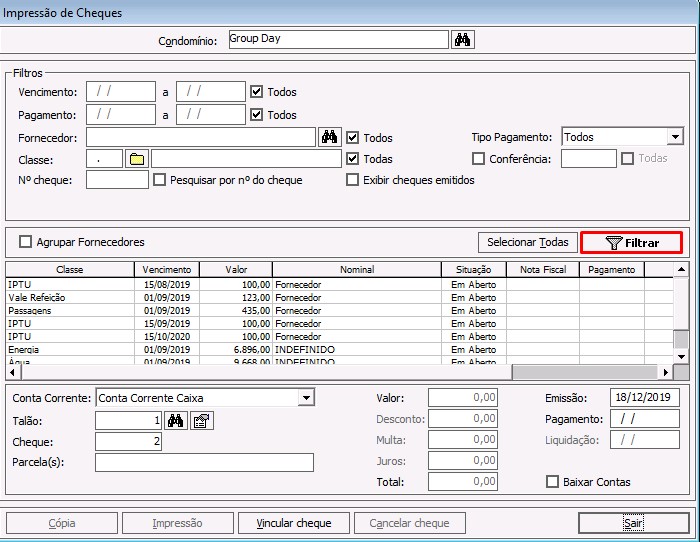
Task: Click Cancelar cheque button
Action: (x=410, y=523)
